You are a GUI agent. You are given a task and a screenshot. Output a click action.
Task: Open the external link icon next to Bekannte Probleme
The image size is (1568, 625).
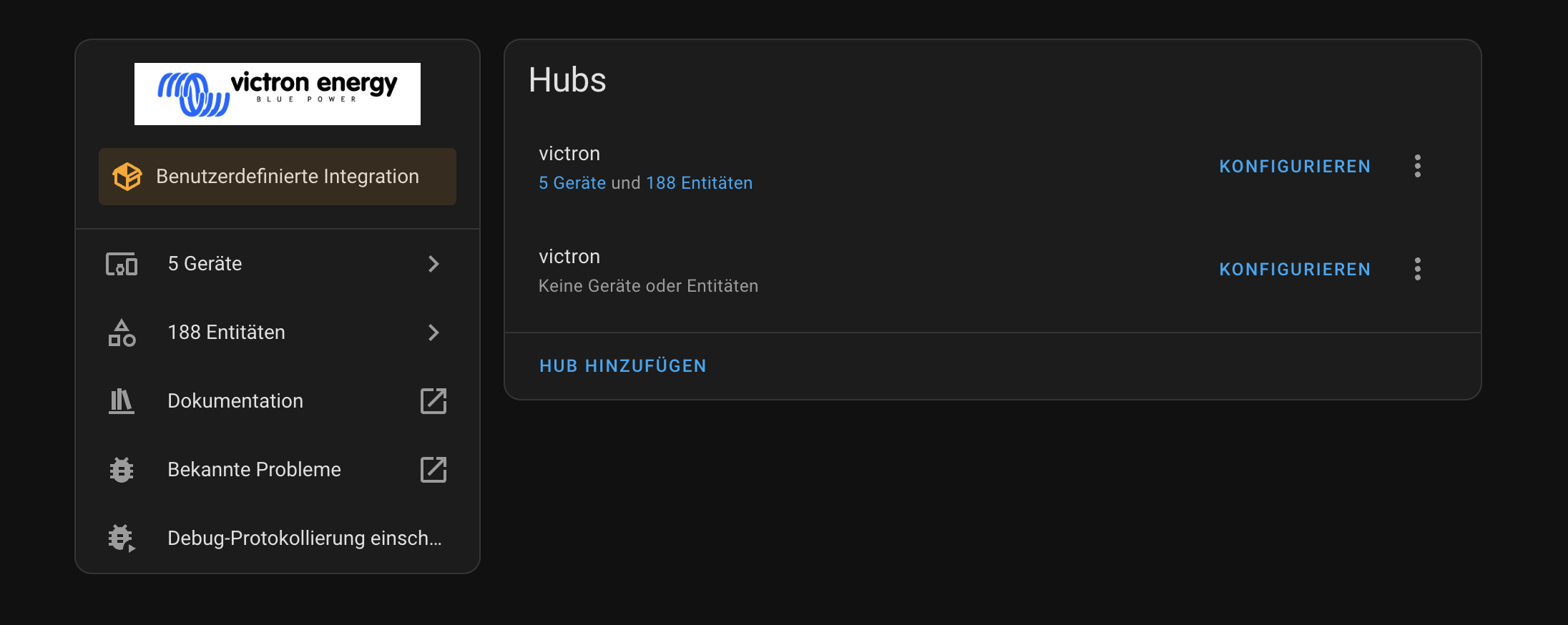pyautogui.click(x=433, y=469)
